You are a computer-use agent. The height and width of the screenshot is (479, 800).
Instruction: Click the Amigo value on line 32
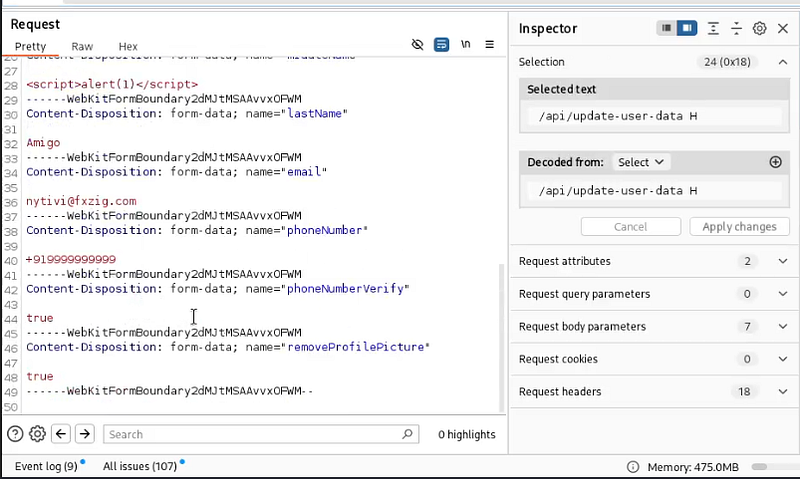(x=43, y=143)
